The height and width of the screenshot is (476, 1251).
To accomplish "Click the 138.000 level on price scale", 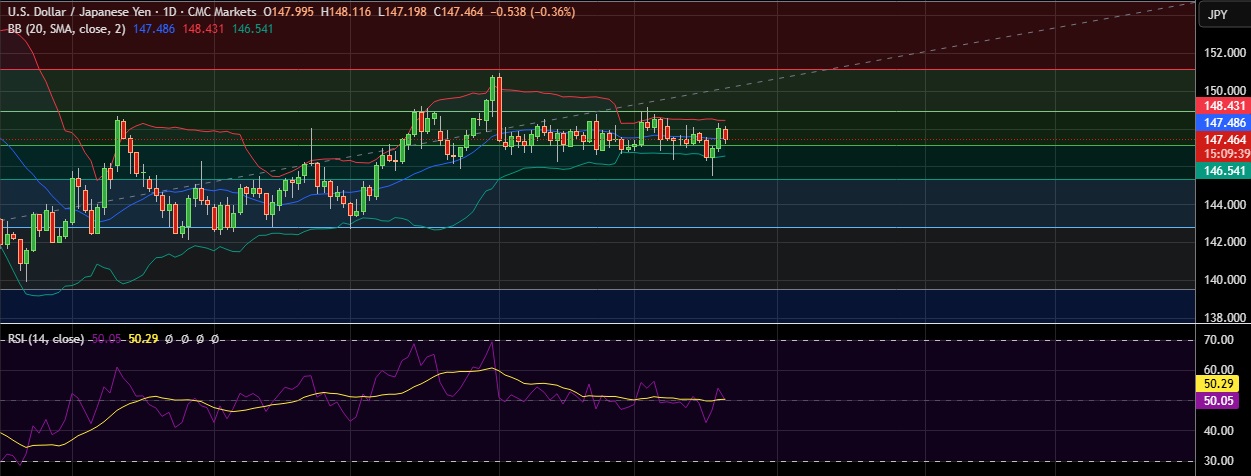I will tap(1223, 317).
